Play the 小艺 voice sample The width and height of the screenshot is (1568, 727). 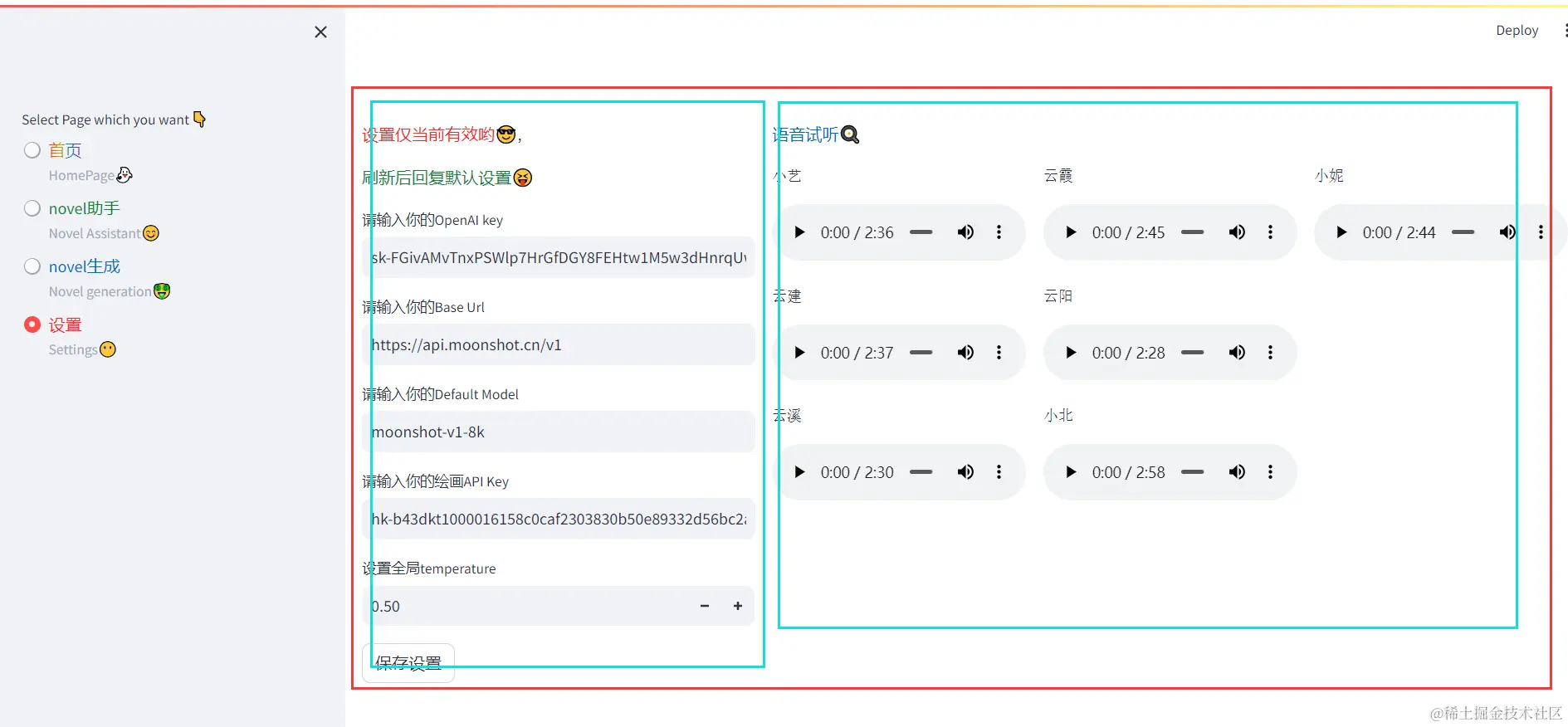pos(799,232)
